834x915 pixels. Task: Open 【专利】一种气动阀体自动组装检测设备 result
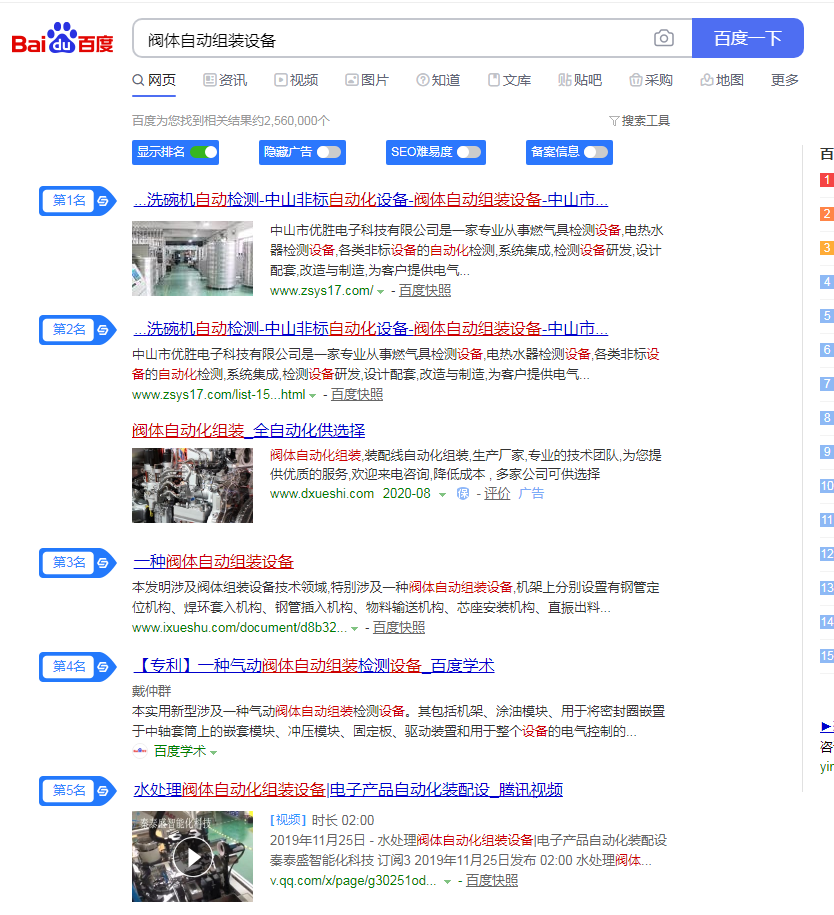click(314, 666)
